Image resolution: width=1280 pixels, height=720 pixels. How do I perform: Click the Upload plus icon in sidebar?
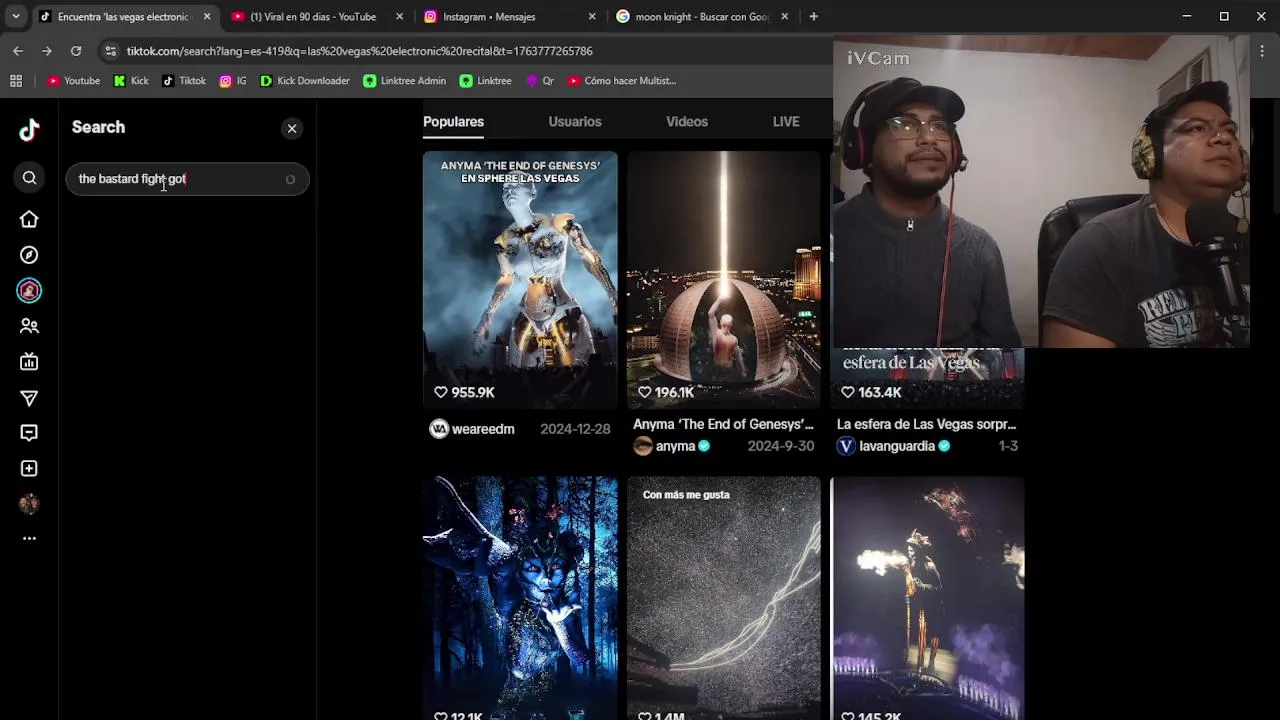pyautogui.click(x=29, y=469)
